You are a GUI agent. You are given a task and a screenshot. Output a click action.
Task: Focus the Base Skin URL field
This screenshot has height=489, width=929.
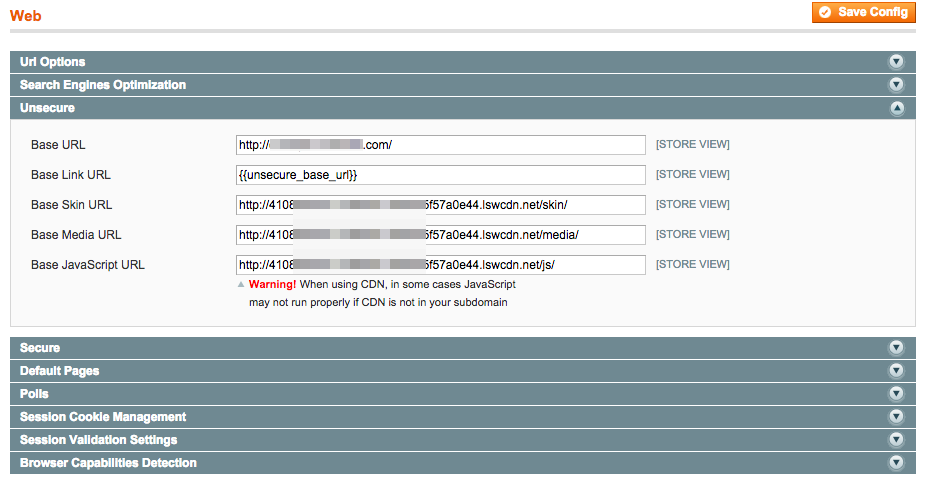(440, 205)
